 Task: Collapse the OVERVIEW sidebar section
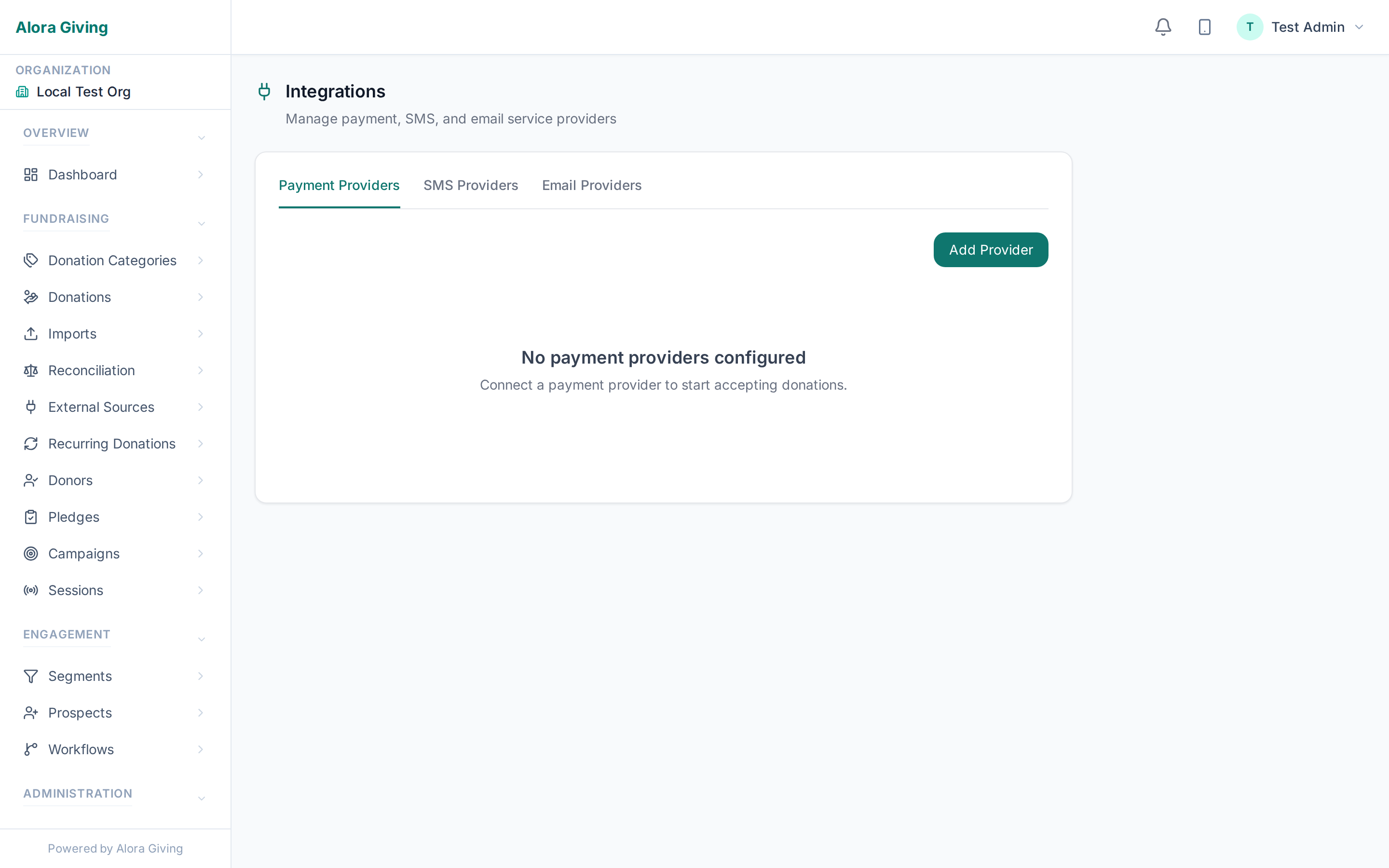click(x=201, y=138)
